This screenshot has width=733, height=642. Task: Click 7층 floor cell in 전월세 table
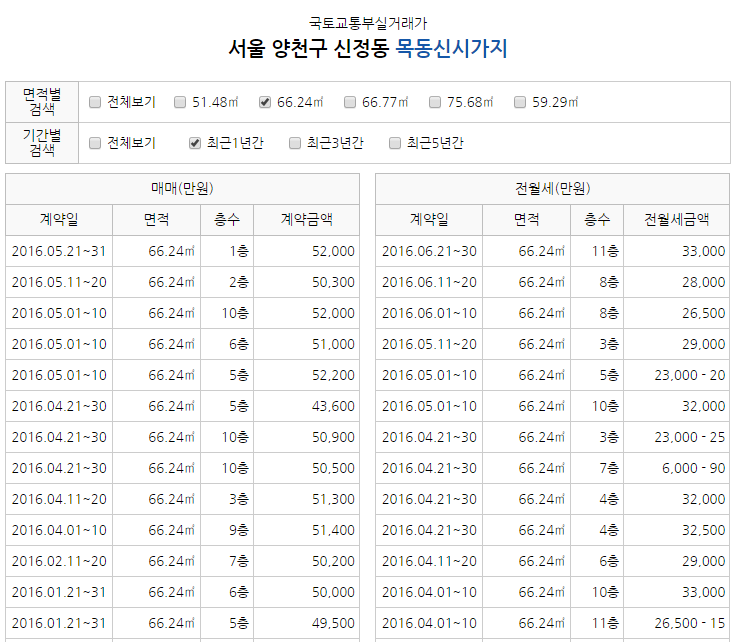(609, 468)
